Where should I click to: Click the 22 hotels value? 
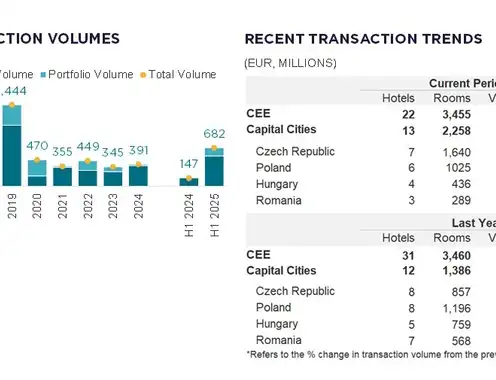(x=408, y=115)
